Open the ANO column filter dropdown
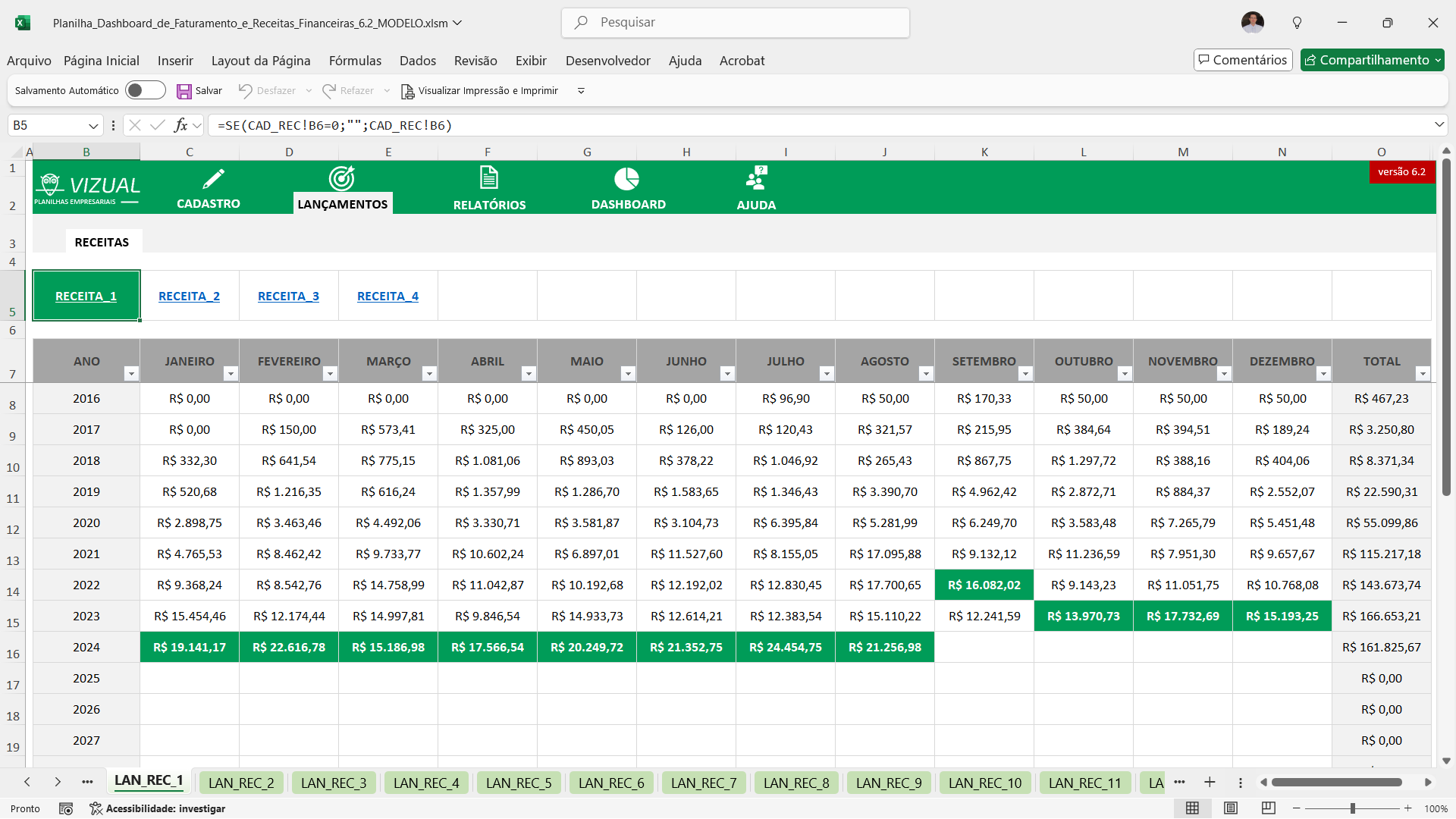1456x819 pixels. 131,373
